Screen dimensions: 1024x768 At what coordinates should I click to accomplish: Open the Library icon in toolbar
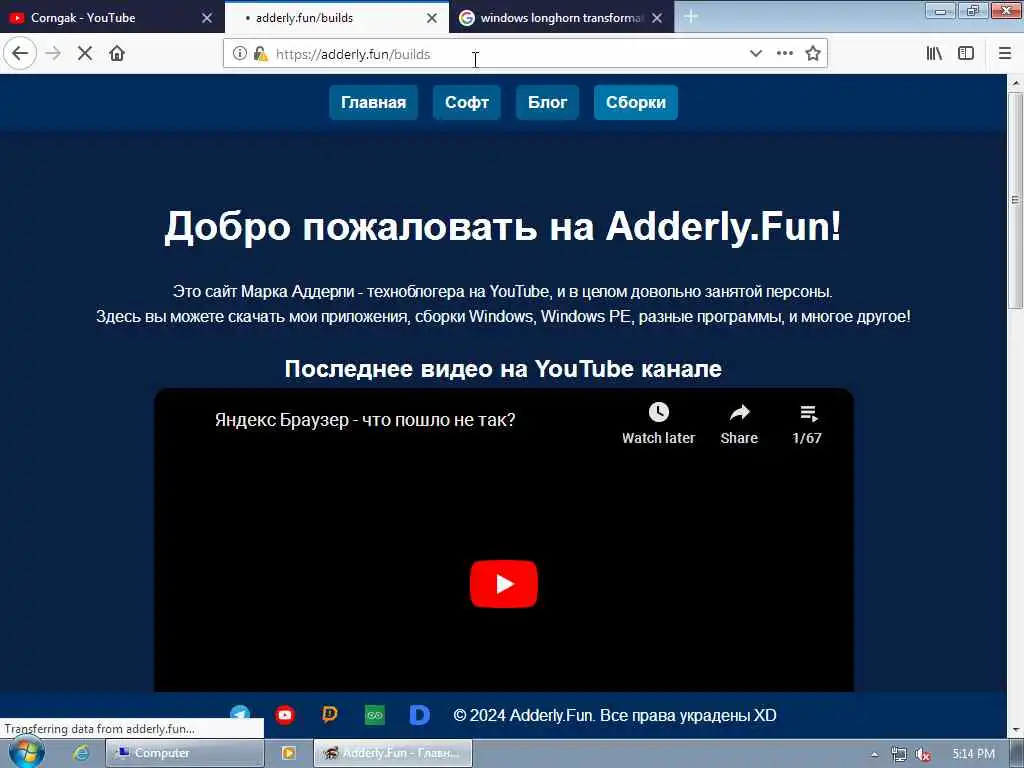[934, 54]
